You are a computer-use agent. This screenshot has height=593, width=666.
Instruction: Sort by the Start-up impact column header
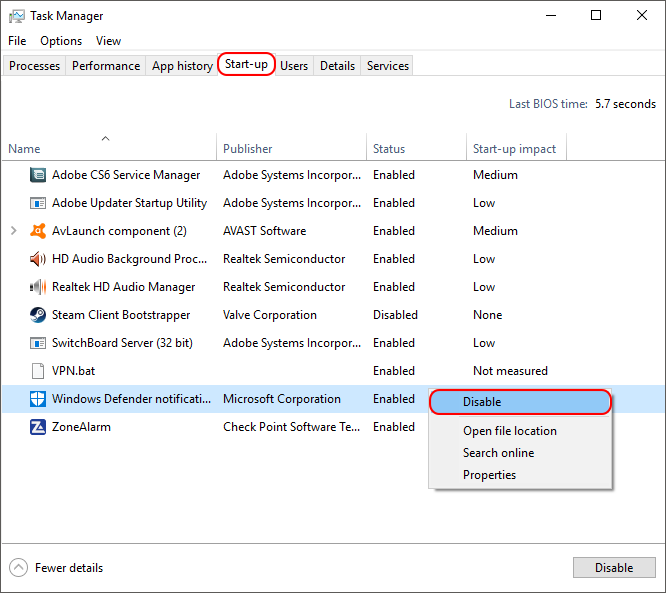coord(516,147)
